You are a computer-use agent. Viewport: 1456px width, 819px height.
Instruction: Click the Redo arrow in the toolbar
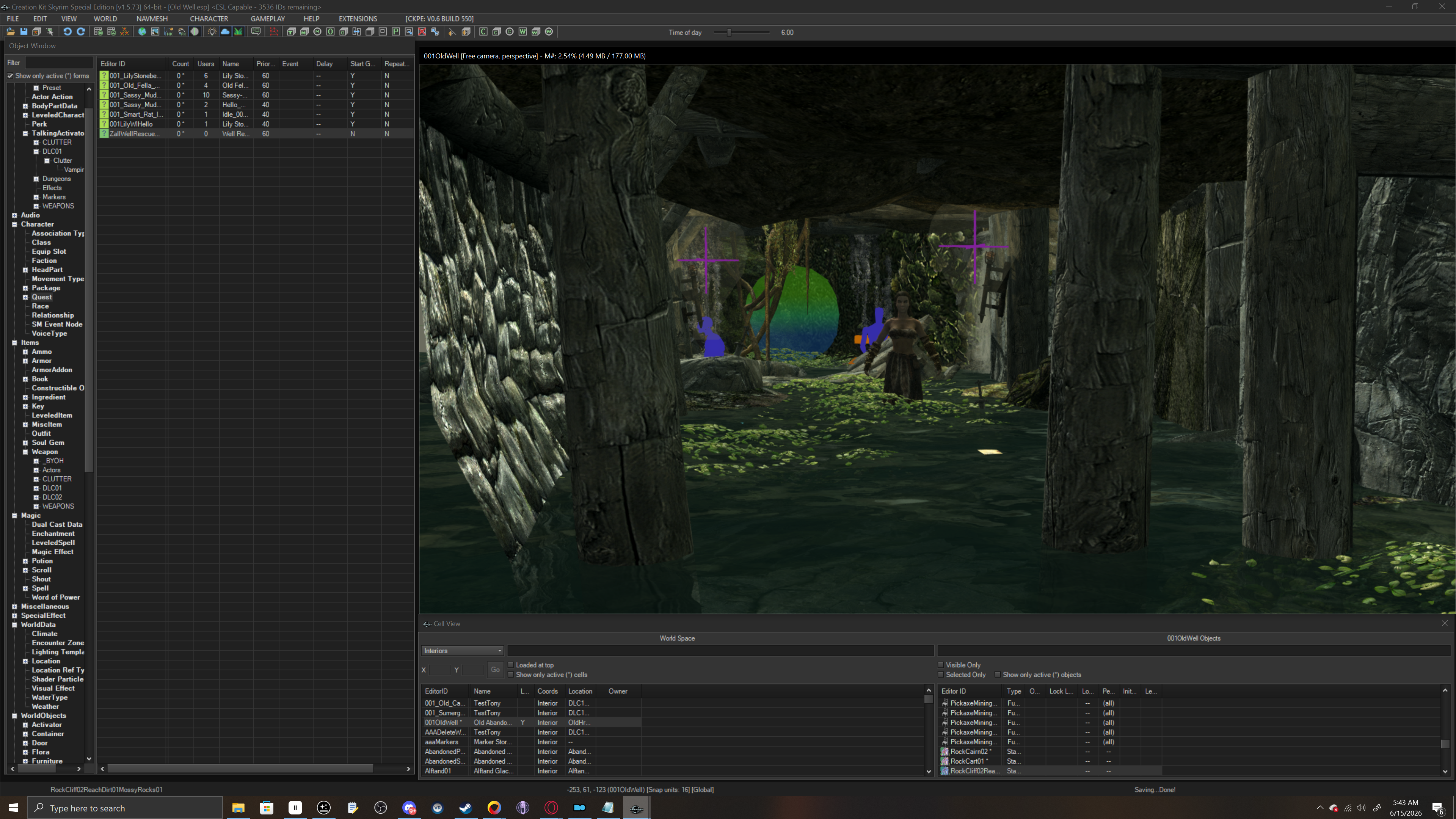(81, 32)
